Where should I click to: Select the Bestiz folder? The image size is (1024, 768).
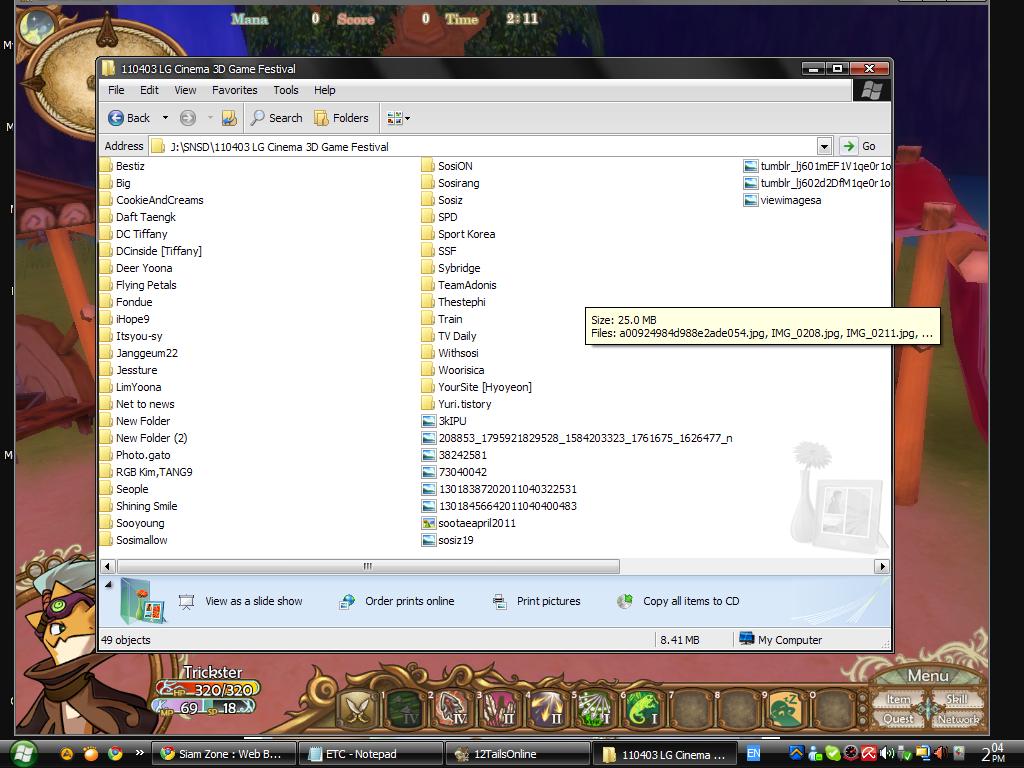(x=123, y=166)
